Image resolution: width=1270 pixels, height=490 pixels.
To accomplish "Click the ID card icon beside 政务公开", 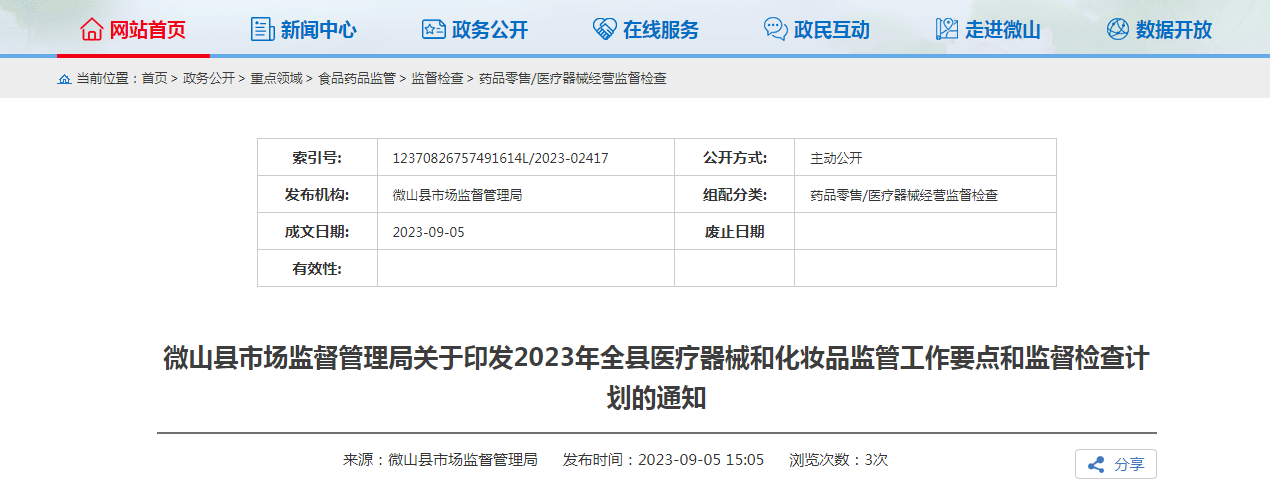I will (433, 29).
